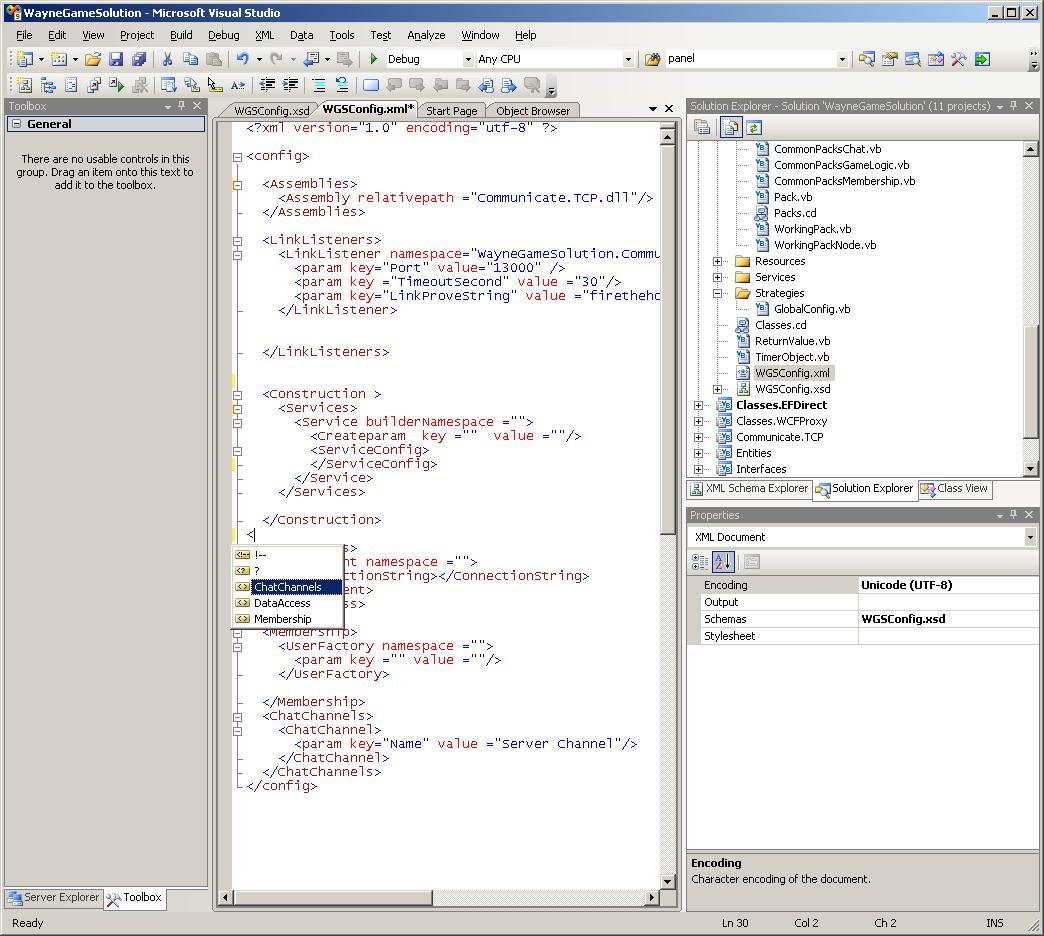Toggle a bookmark using the bookmark icon
Viewport: 1044px width, 936px height.
pyautogui.click(x=371, y=85)
